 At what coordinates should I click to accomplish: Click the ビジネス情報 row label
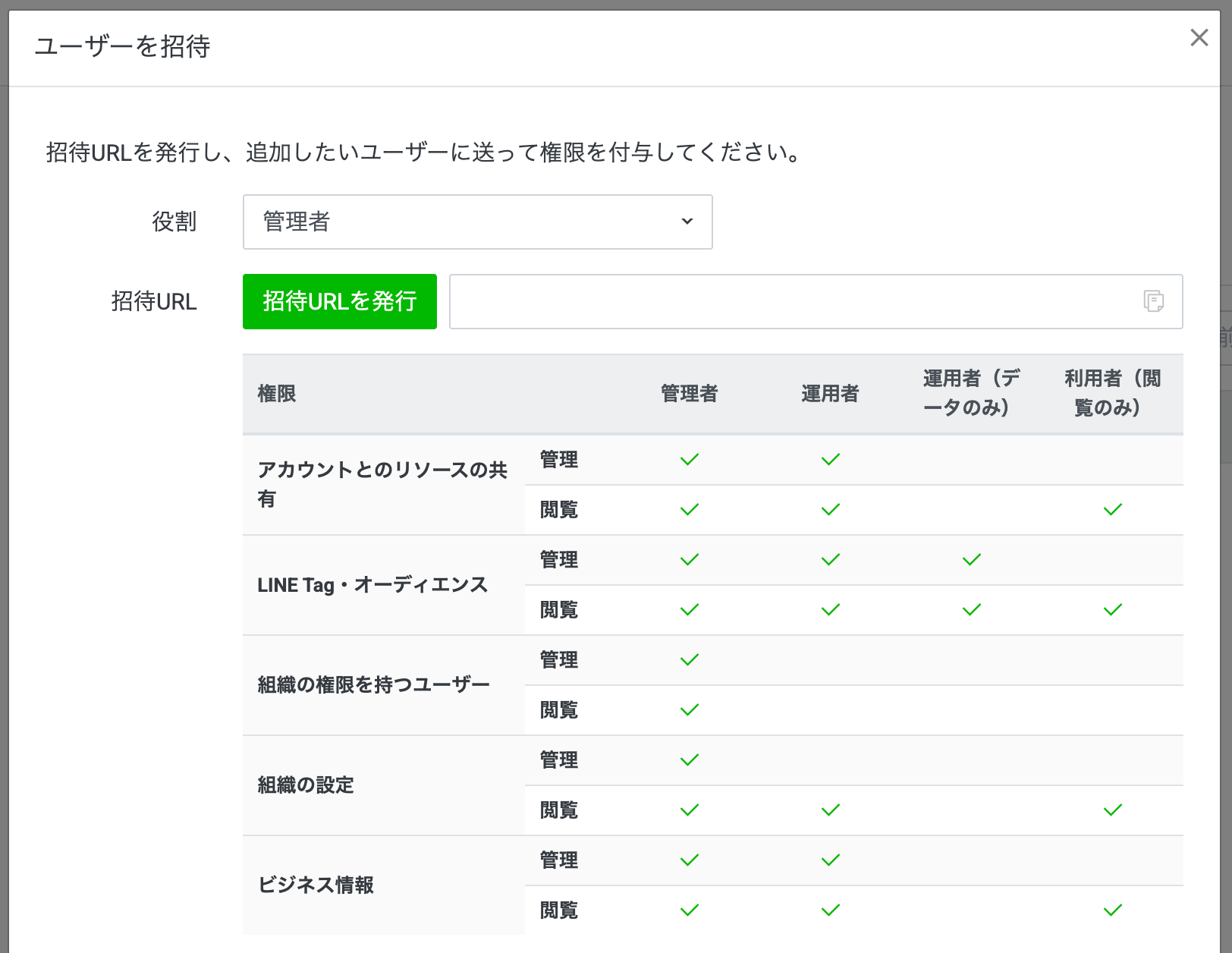coord(316,885)
